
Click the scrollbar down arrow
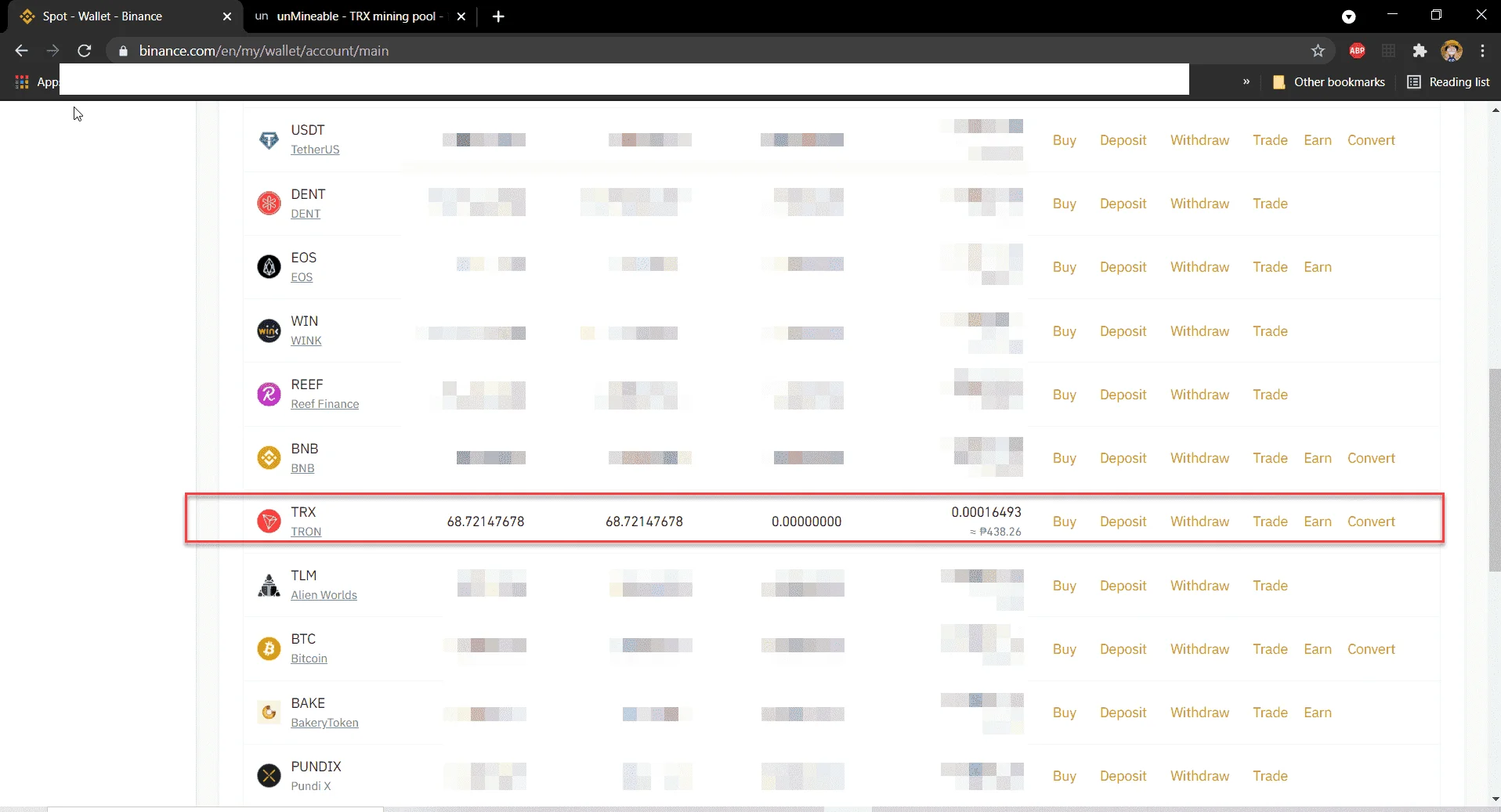[x=1495, y=799]
